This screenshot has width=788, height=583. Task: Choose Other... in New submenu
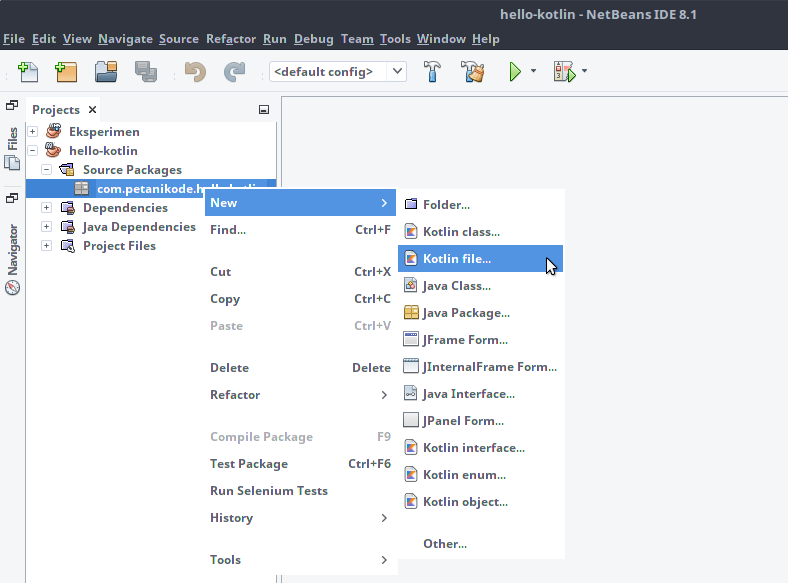pyautogui.click(x=480, y=544)
